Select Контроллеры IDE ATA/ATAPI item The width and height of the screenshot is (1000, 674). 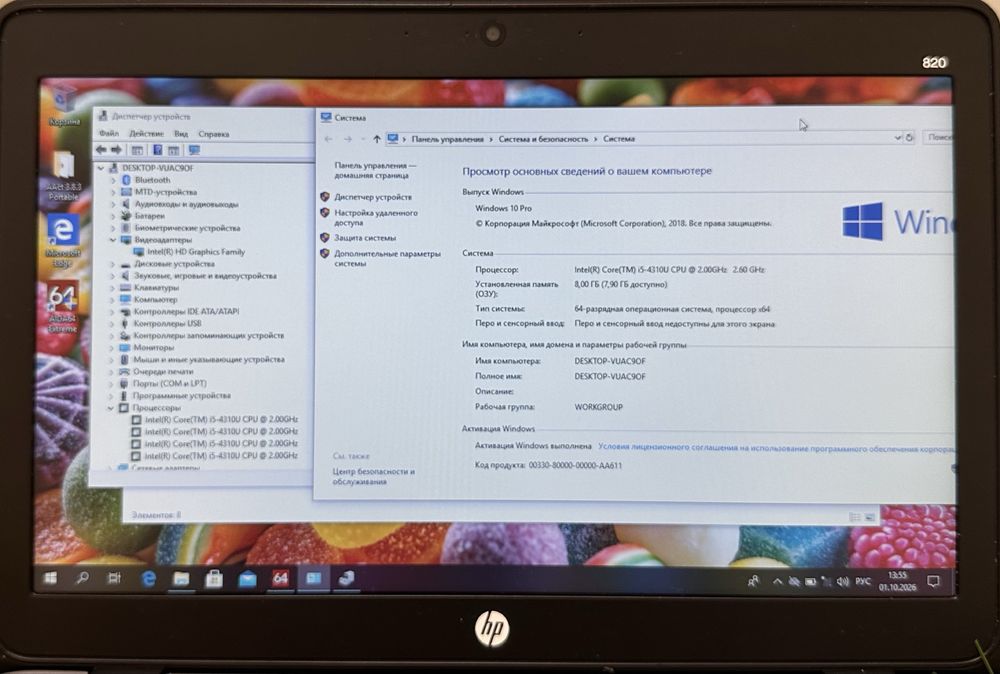click(186, 312)
